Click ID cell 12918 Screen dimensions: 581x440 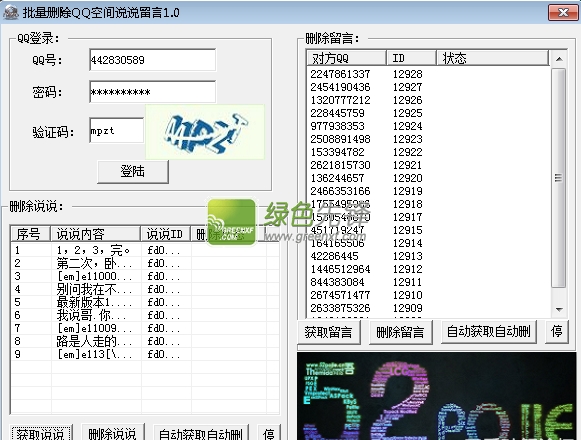click(x=408, y=204)
